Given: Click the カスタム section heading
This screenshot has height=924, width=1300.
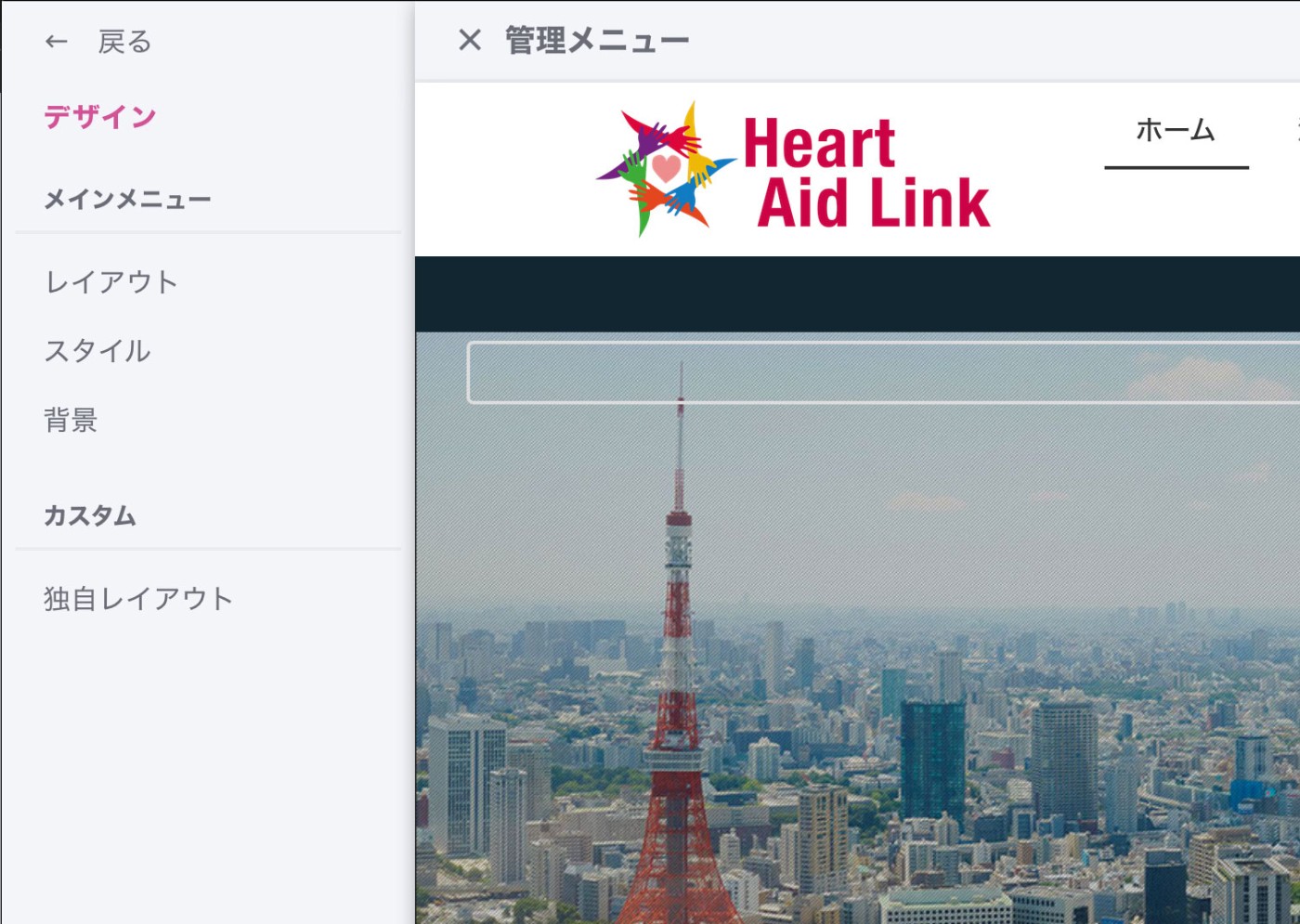Looking at the screenshot, I should click(x=90, y=515).
